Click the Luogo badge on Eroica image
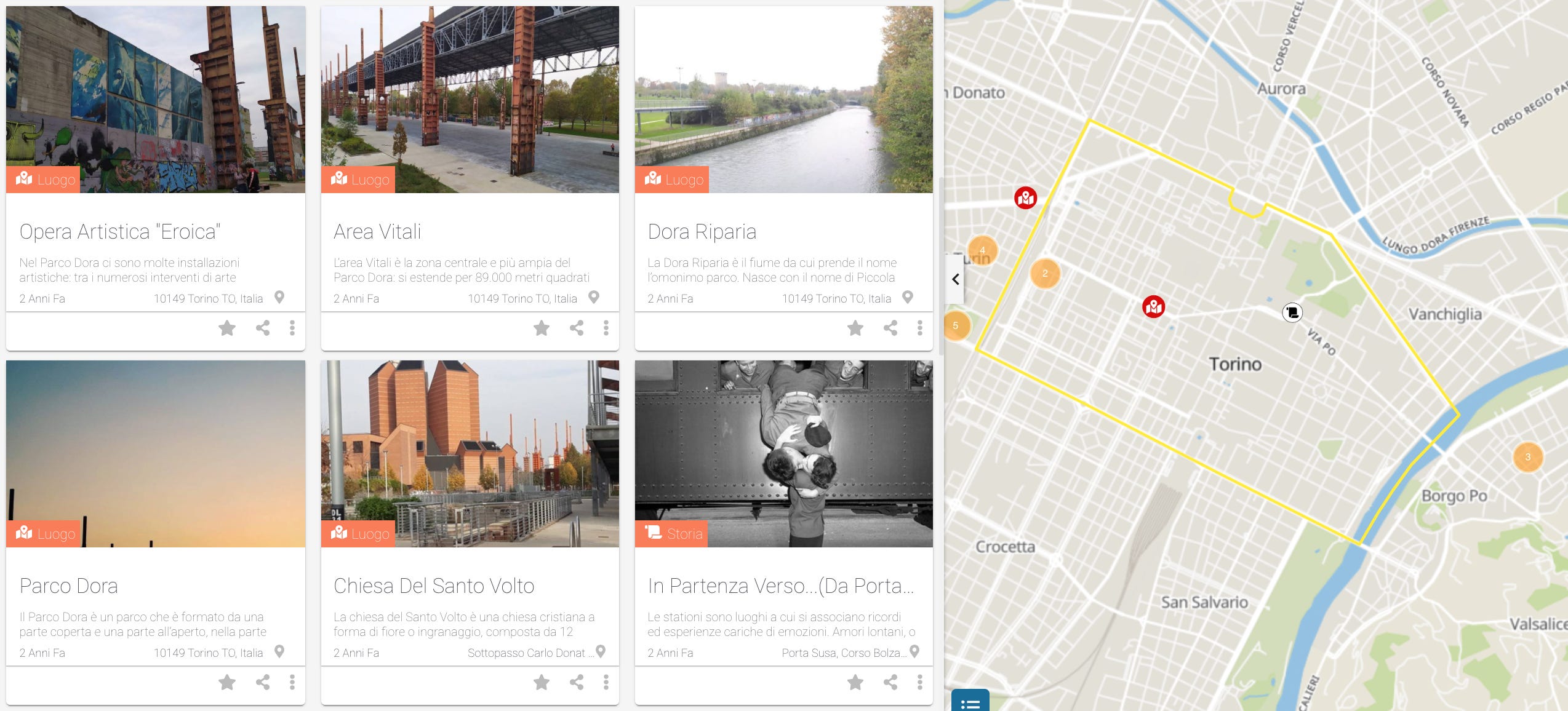Screen dimensions: 1568x711 (44, 180)
